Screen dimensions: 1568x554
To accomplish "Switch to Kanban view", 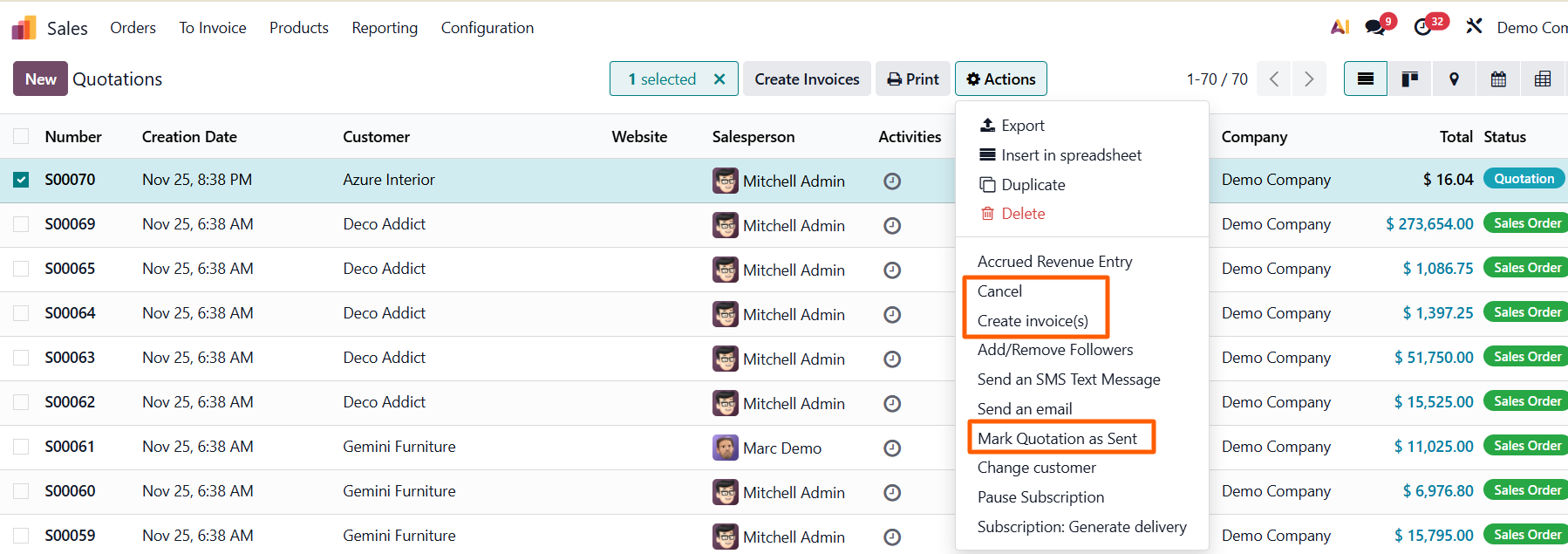I will pos(1409,79).
